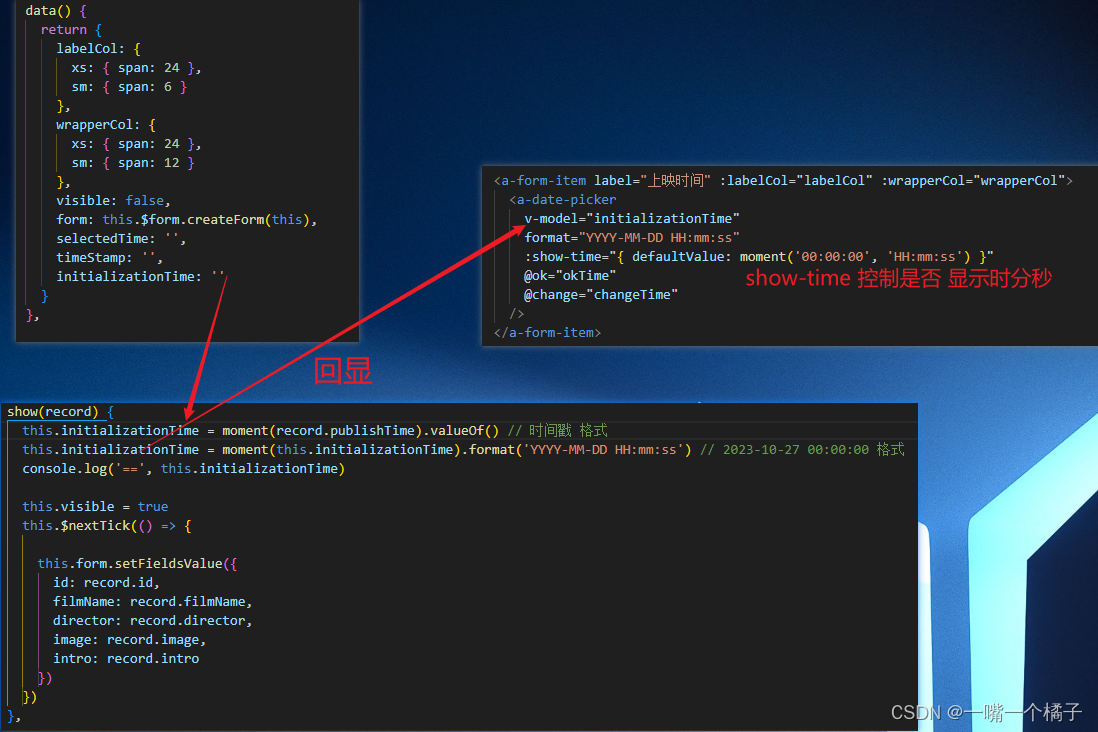
Task: Click the "timeStamp: ''," line
Action: pos(109,258)
